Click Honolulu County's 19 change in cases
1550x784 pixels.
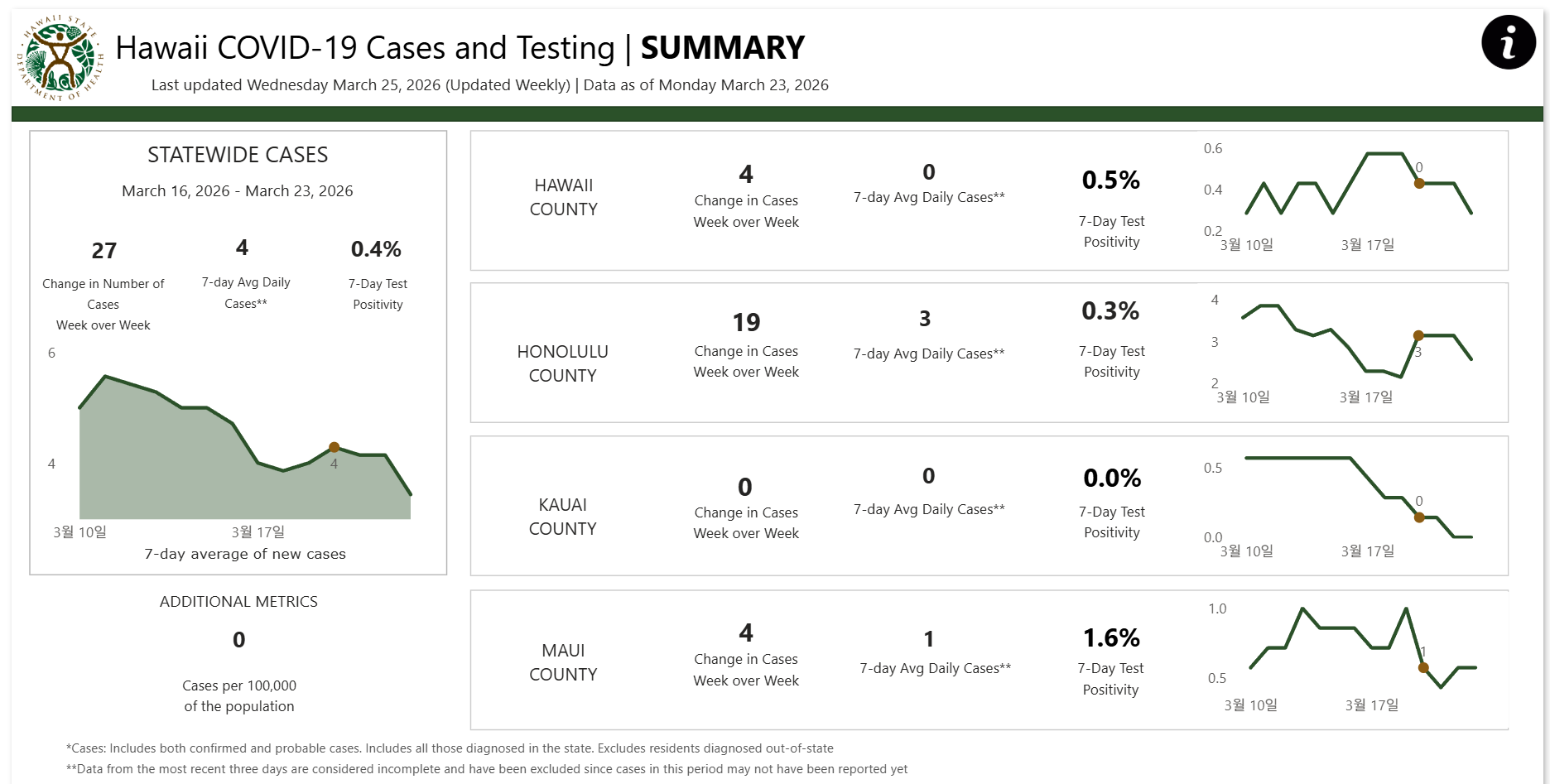pos(746,322)
